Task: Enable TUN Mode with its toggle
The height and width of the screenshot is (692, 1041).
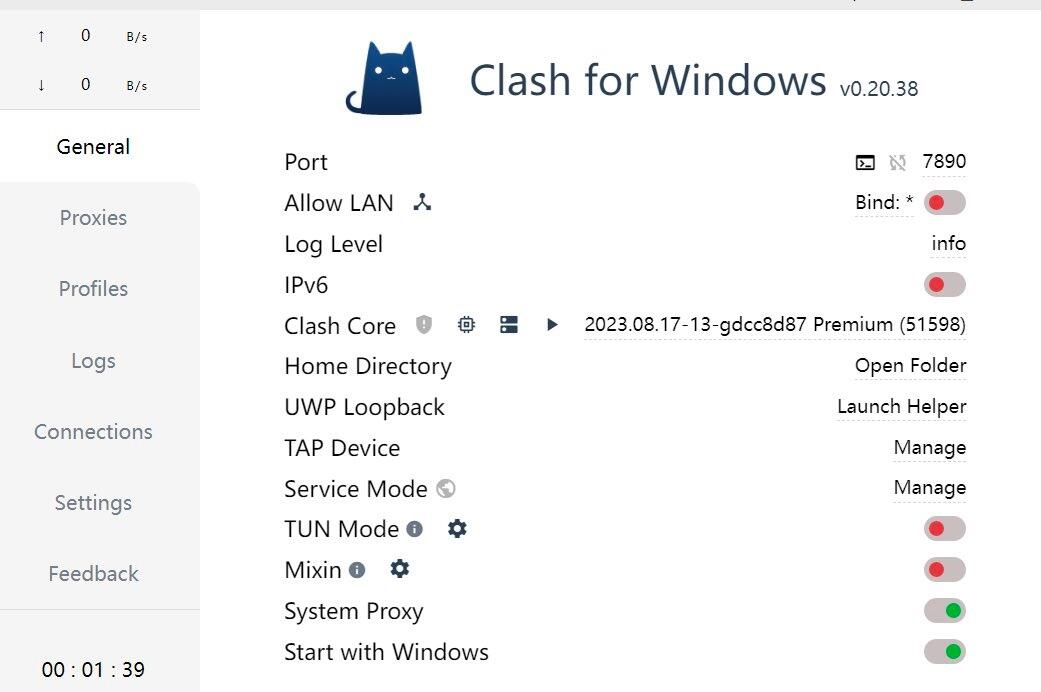Action: 944,528
